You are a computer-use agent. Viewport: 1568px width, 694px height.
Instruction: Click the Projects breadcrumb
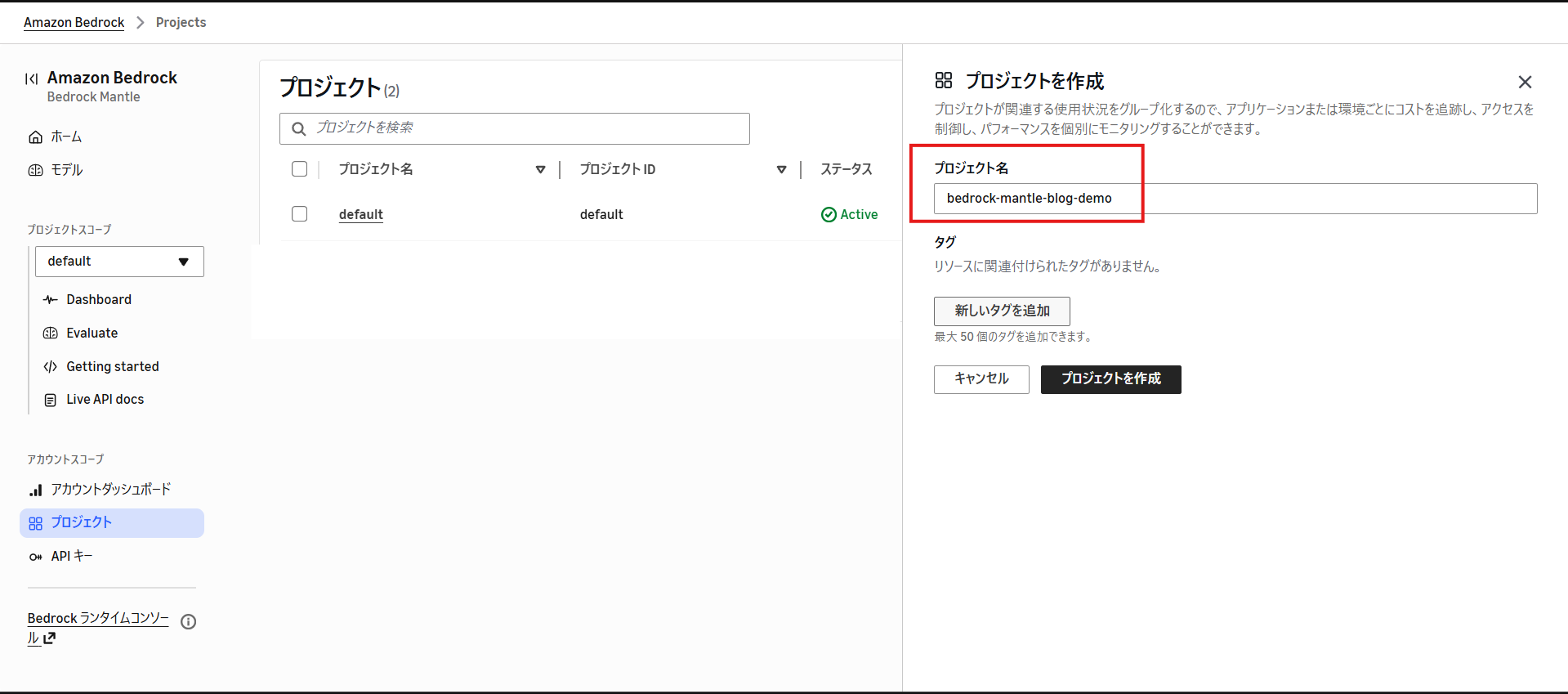(x=181, y=23)
